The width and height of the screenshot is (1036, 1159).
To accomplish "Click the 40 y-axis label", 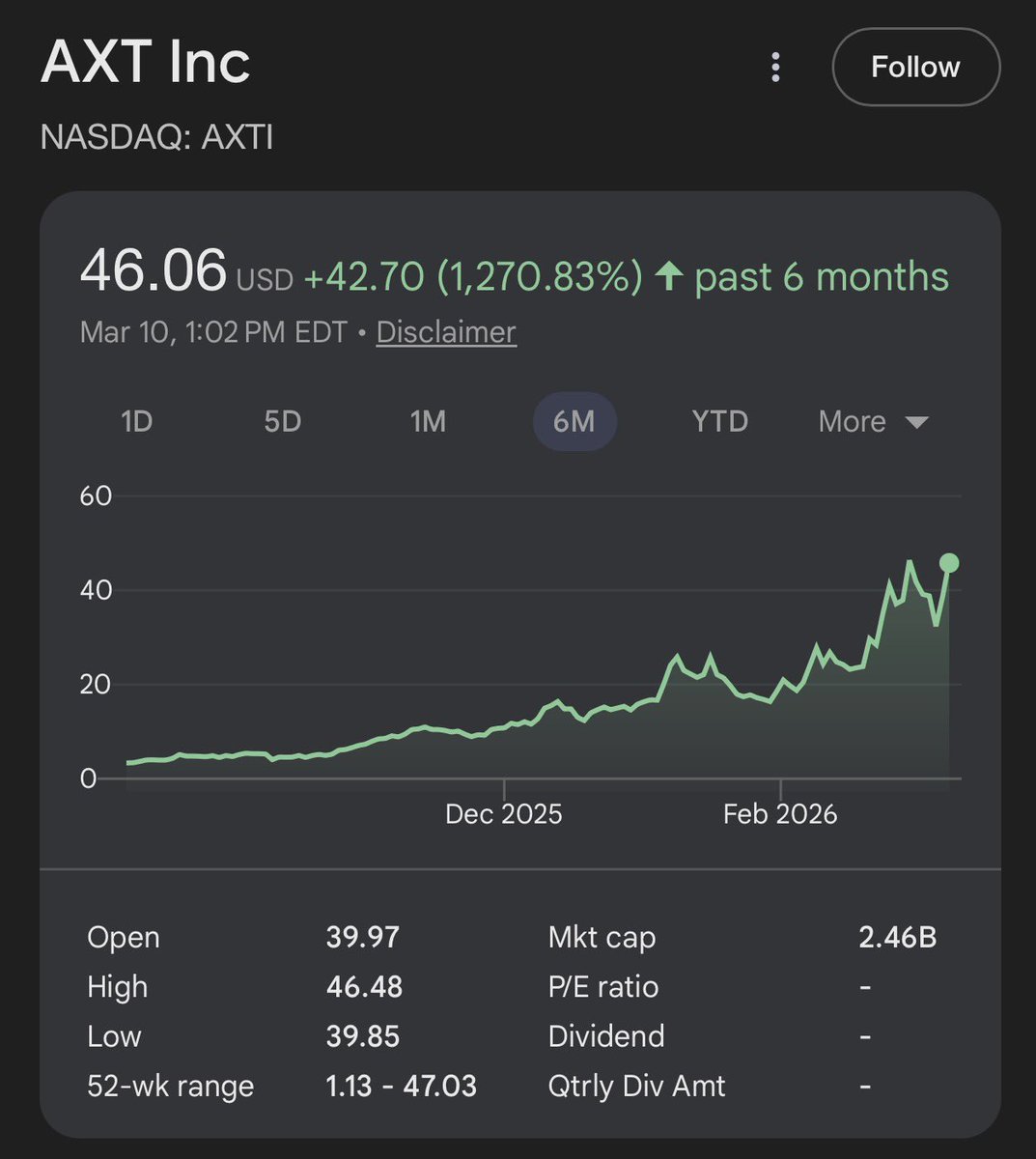I will pyautogui.click(x=96, y=589).
